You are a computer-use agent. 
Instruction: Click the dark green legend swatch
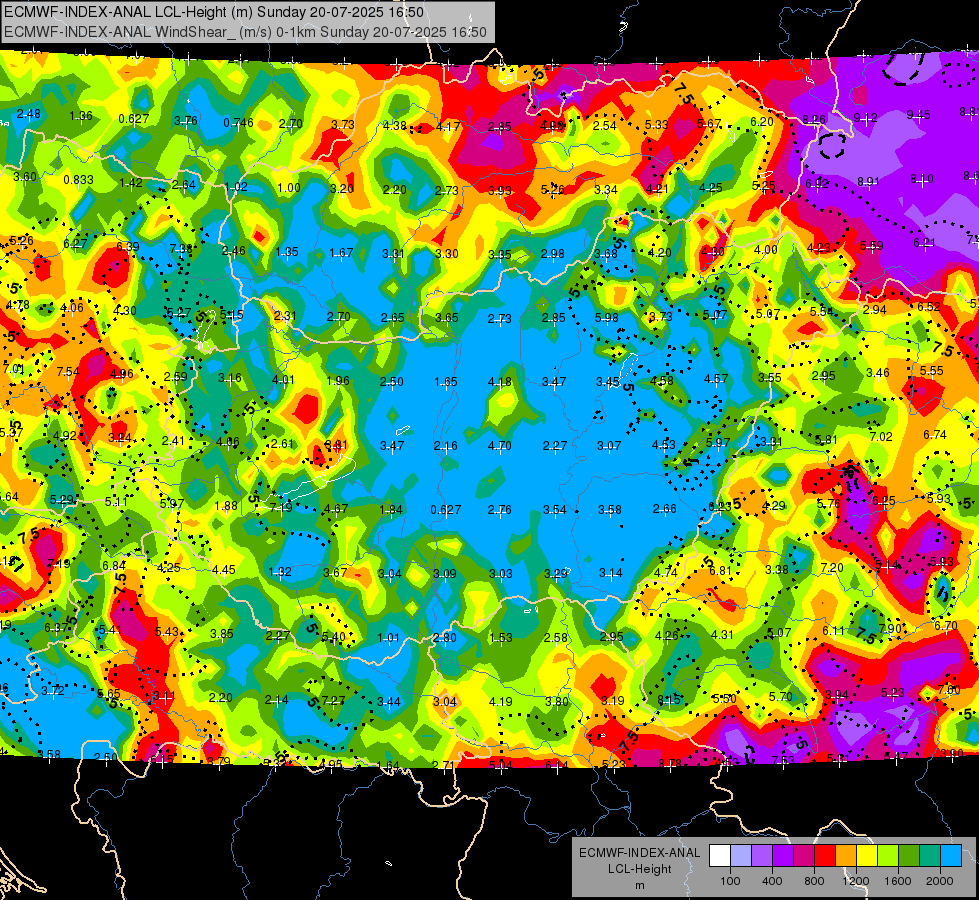click(x=909, y=856)
